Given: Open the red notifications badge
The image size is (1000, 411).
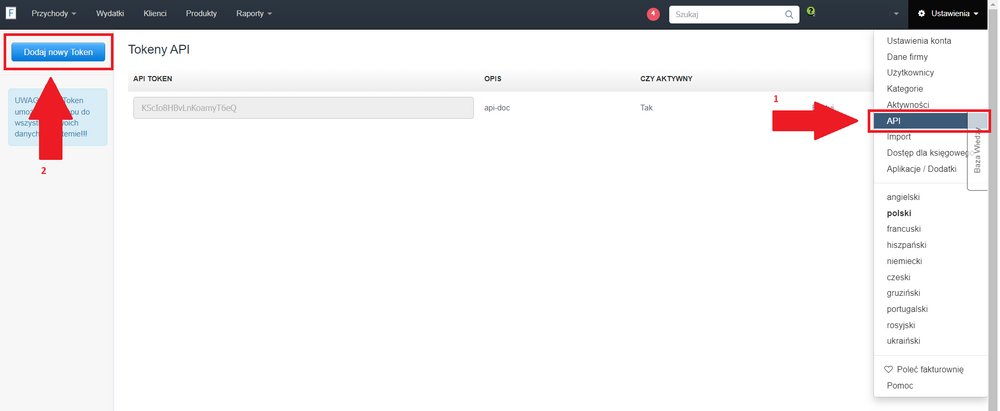Looking at the screenshot, I should tap(653, 14).
